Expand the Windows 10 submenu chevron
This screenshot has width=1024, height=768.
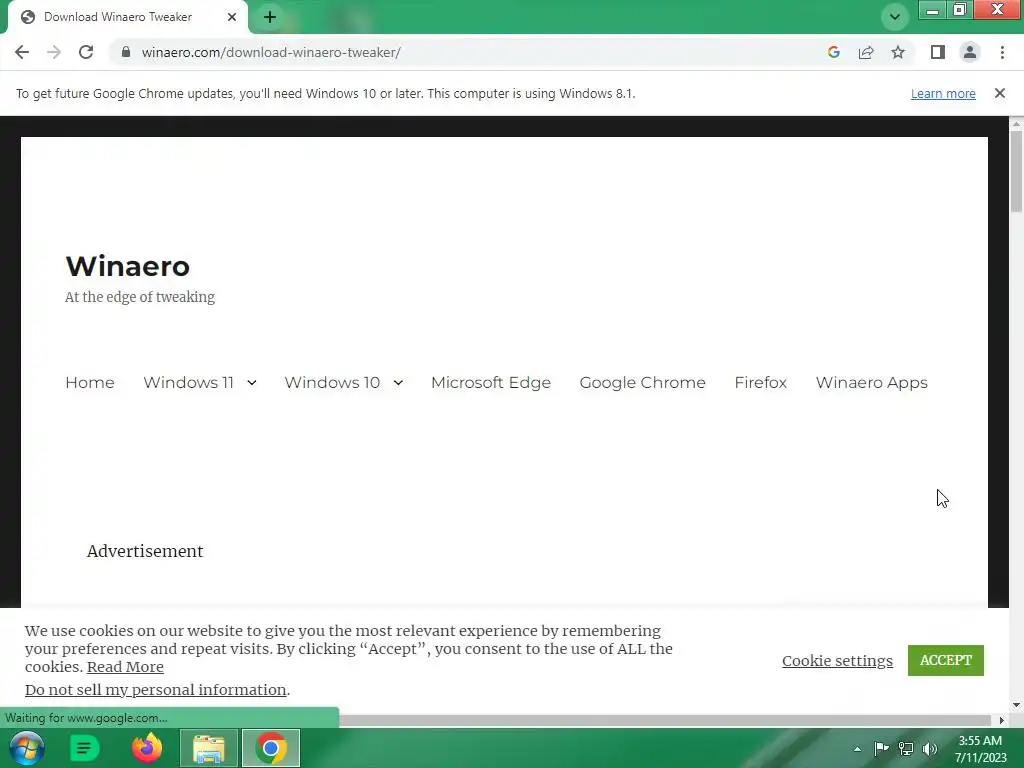[398, 383]
